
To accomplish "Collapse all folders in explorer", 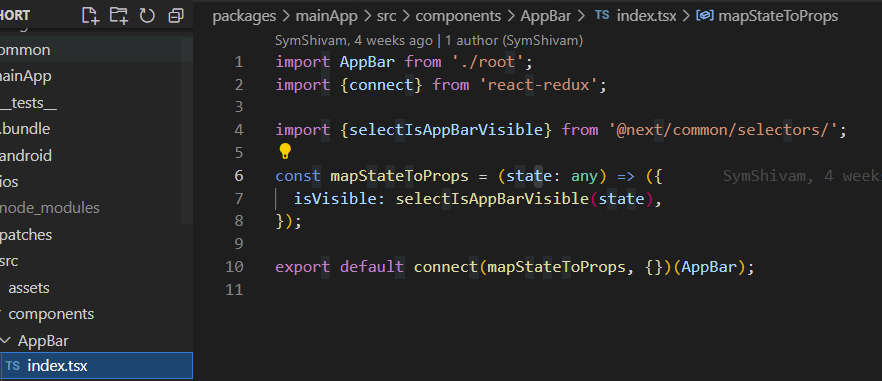I will coord(176,15).
